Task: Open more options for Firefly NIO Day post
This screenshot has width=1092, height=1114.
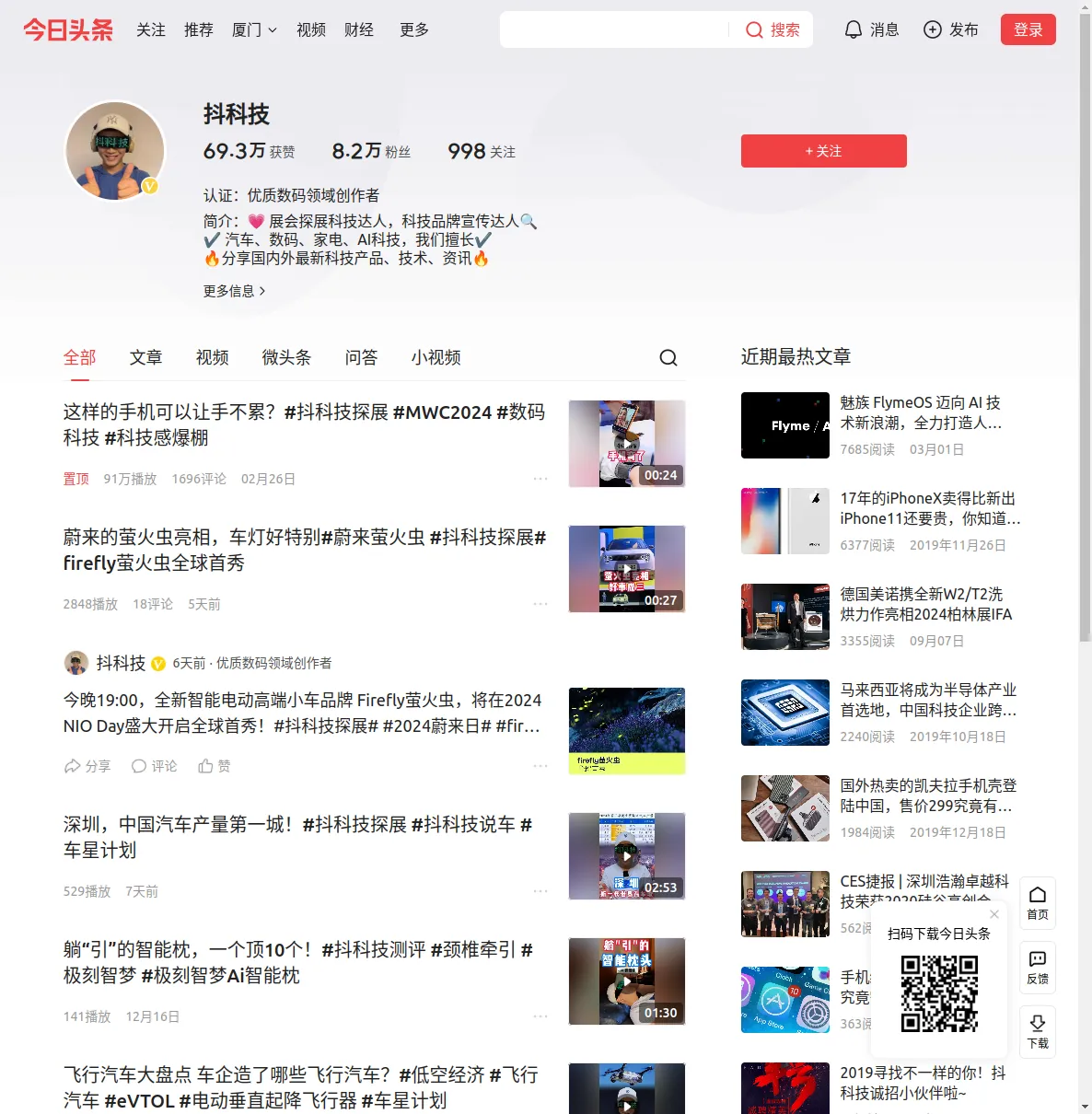Action: click(540, 766)
